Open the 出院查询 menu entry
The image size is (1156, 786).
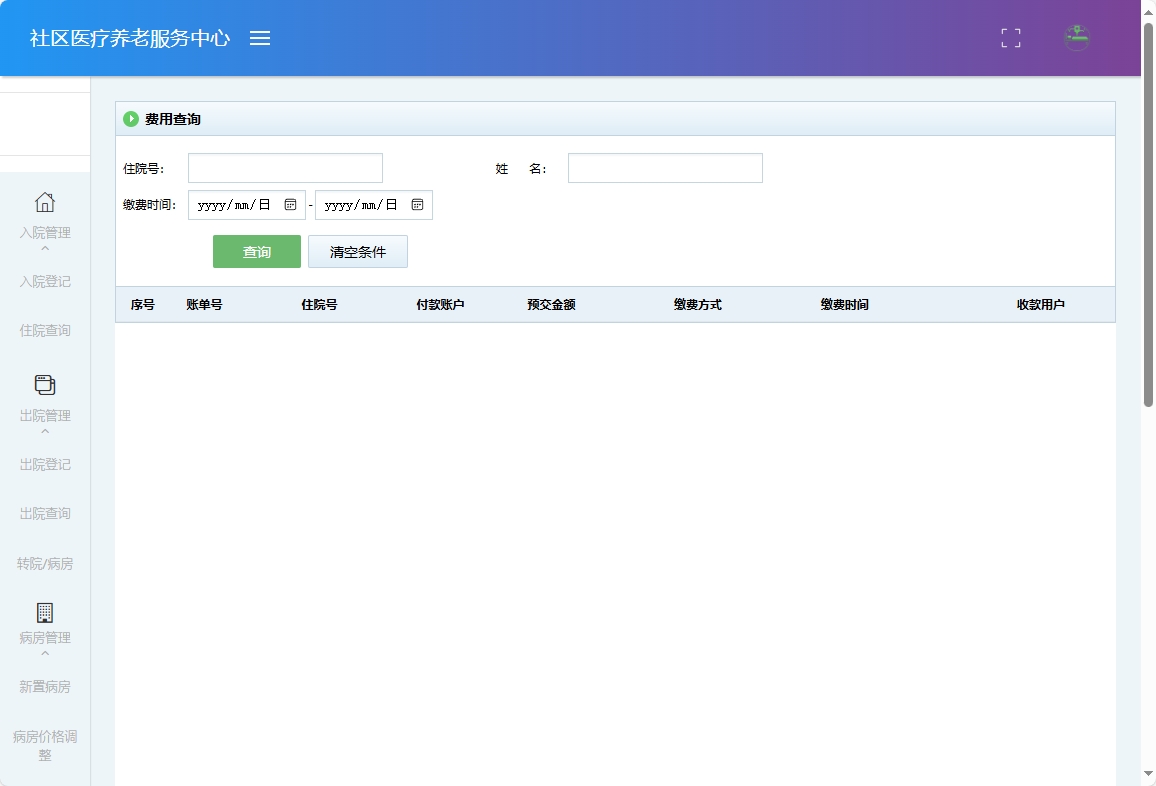tap(44, 513)
